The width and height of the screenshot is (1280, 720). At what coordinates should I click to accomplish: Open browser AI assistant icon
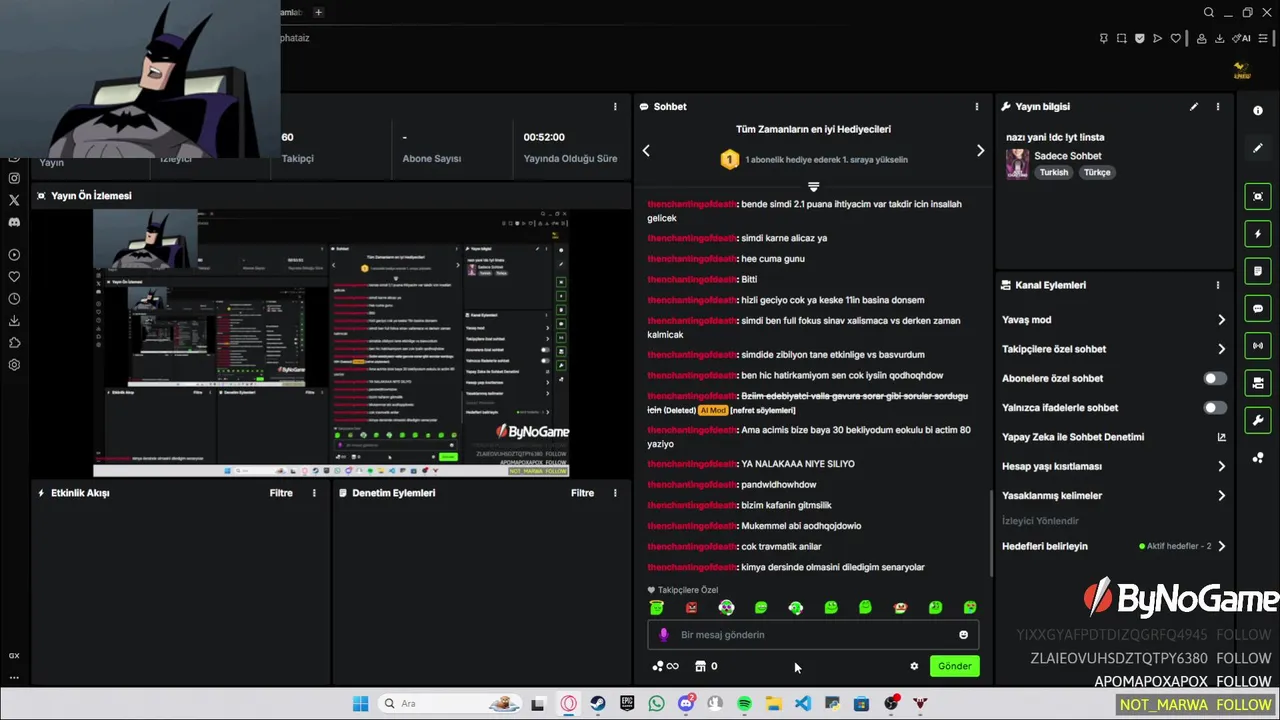[1243, 38]
